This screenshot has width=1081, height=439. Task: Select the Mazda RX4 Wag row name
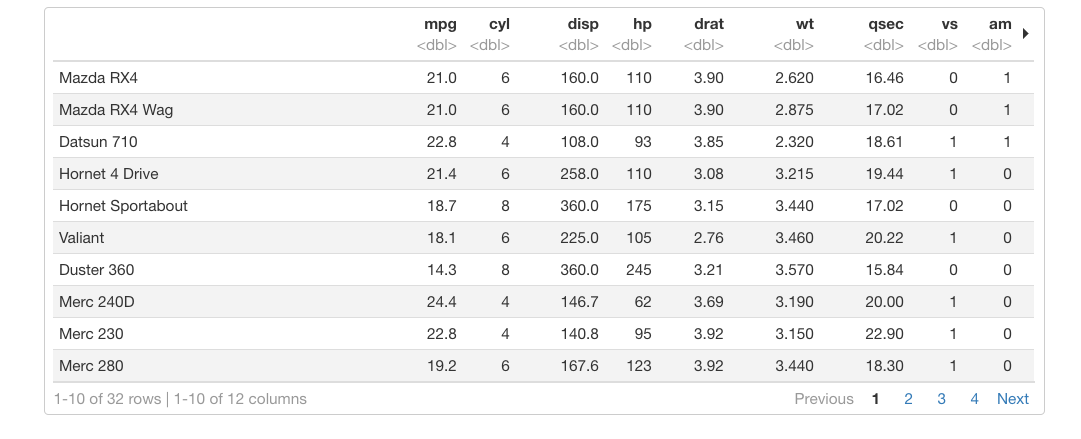pos(116,110)
